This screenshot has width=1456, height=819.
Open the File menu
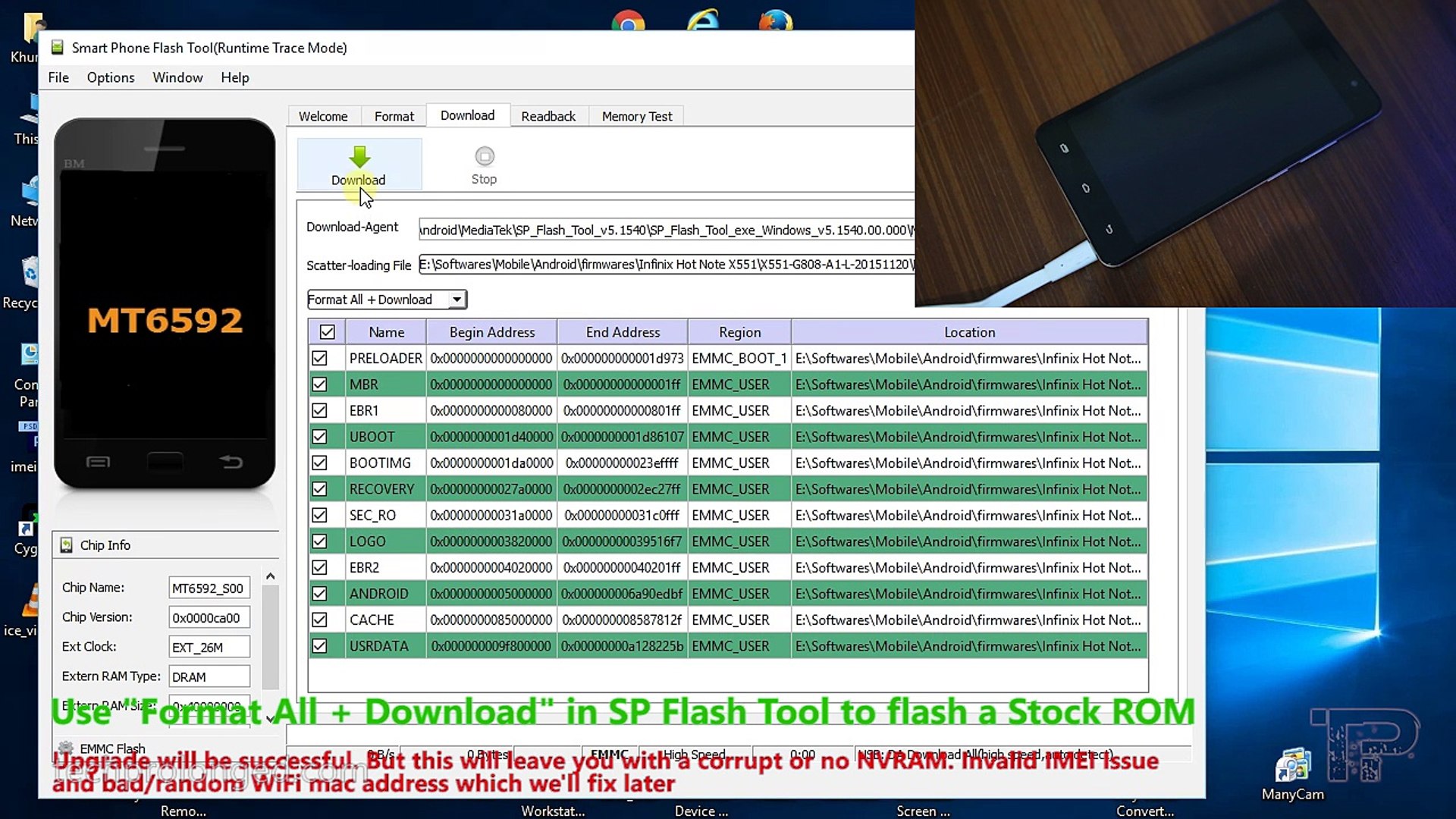pyautogui.click(x=57, y=76)
